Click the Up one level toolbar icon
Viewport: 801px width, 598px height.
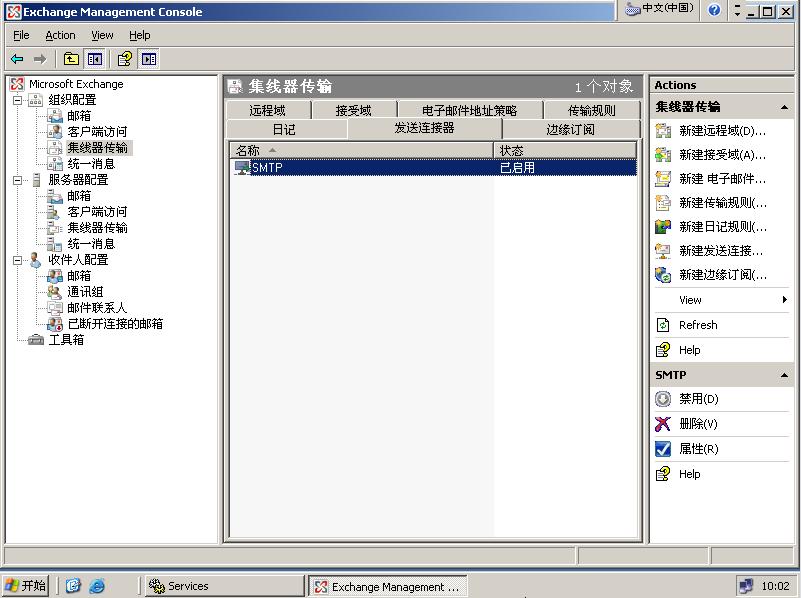pos(71,59)
